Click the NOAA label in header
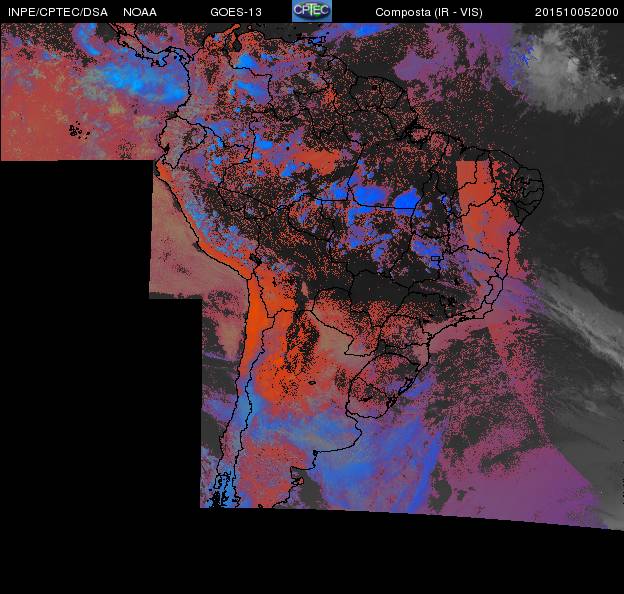This screenshot has width=624, height=594. tap(140, 12)
